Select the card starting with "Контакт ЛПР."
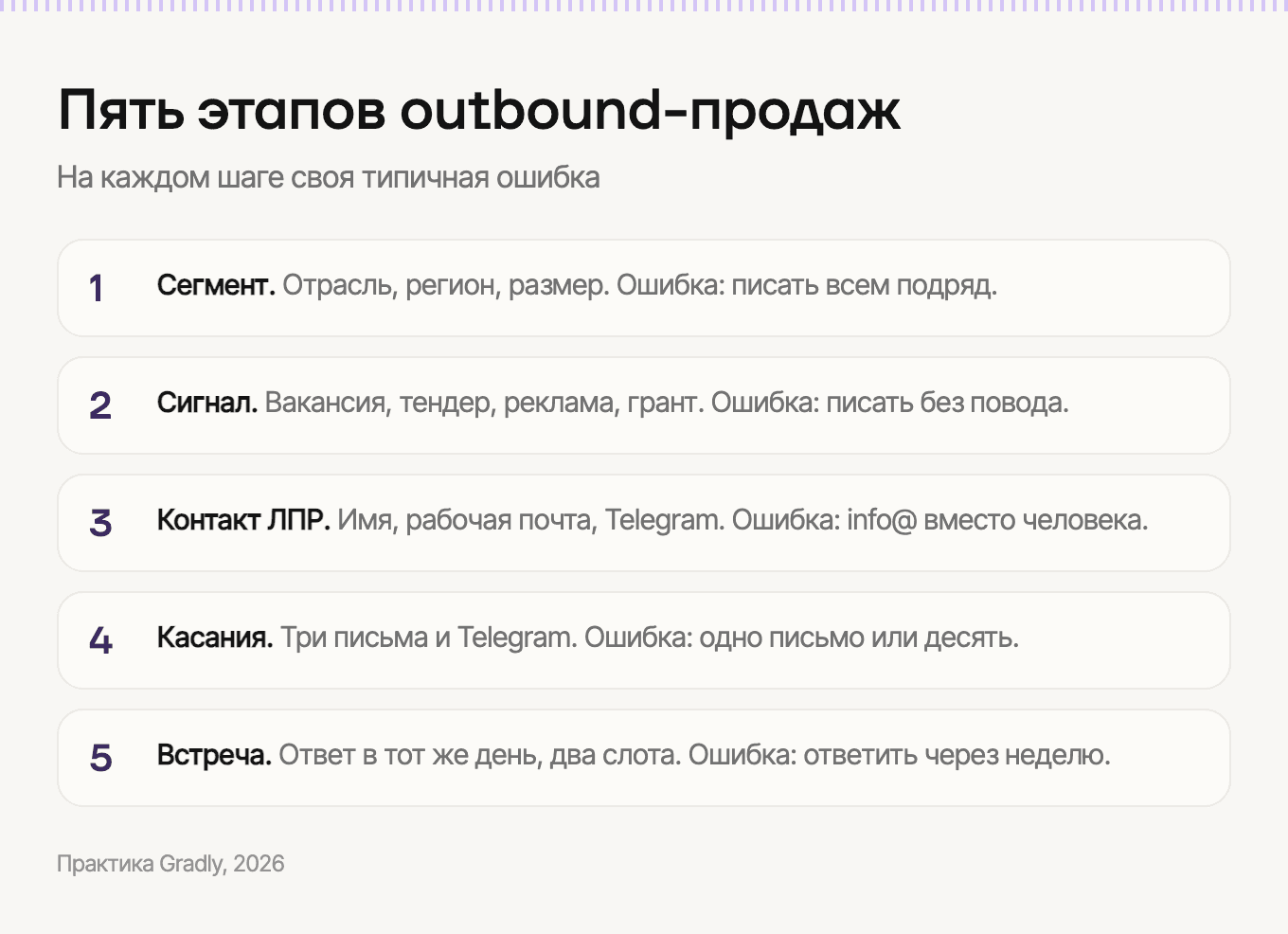Image resolution: width=1288 pixels, height=934 pixels. 644,523
